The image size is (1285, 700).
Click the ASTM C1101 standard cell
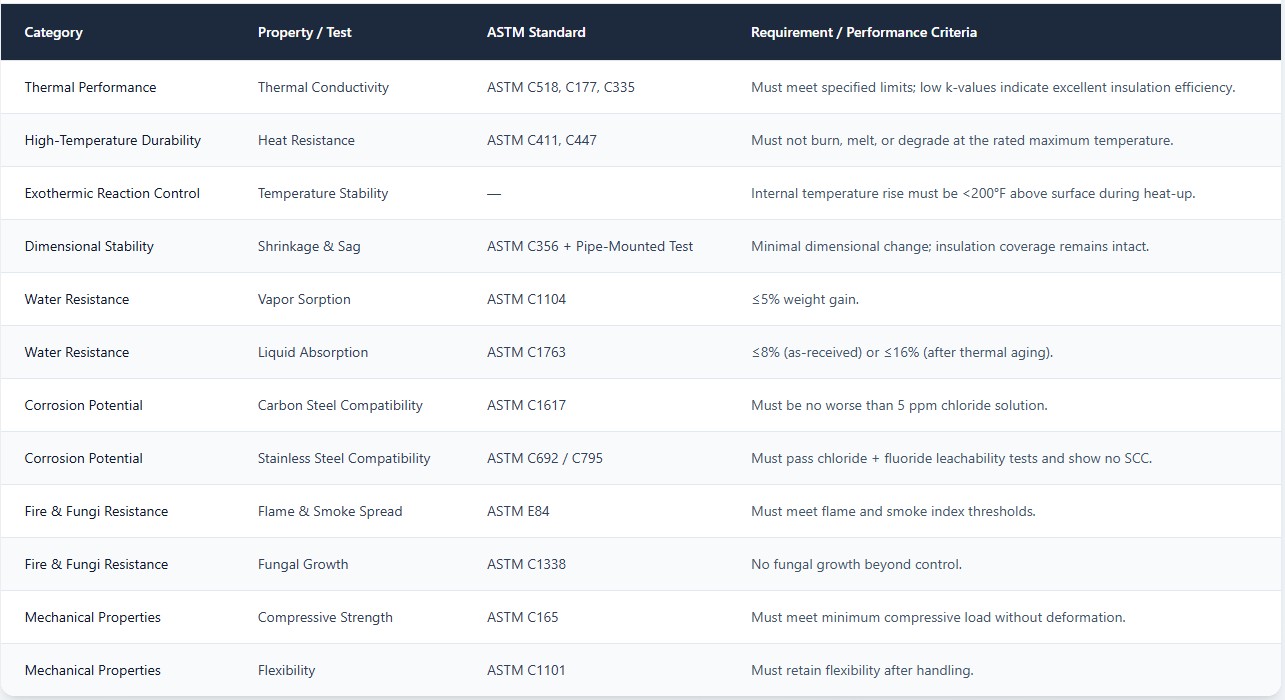(x=526, y=670)
